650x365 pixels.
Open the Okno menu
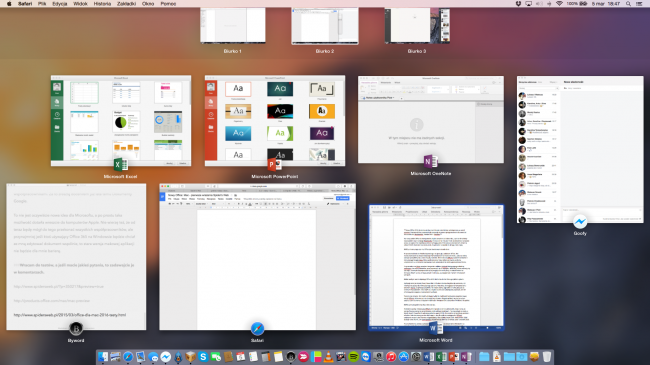[148, 4]
